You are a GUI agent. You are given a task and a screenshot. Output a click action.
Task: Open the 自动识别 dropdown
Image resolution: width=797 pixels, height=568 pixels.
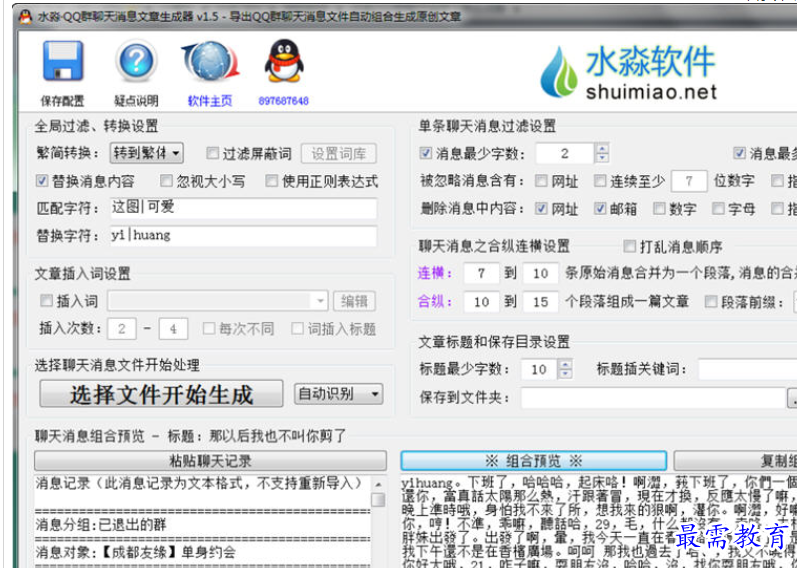(x=339, y=394)
